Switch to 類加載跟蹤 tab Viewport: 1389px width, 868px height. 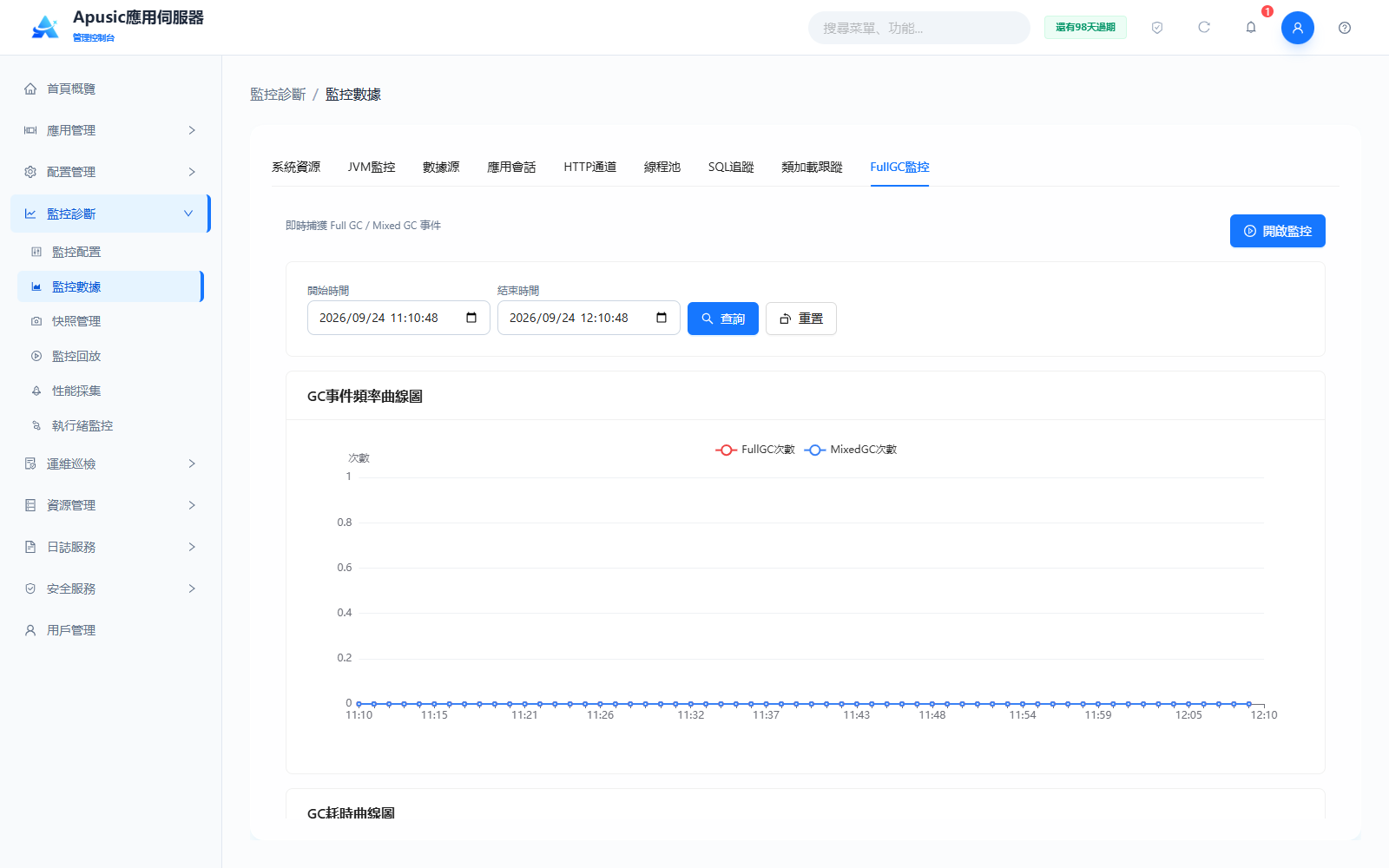click(812, 167)
